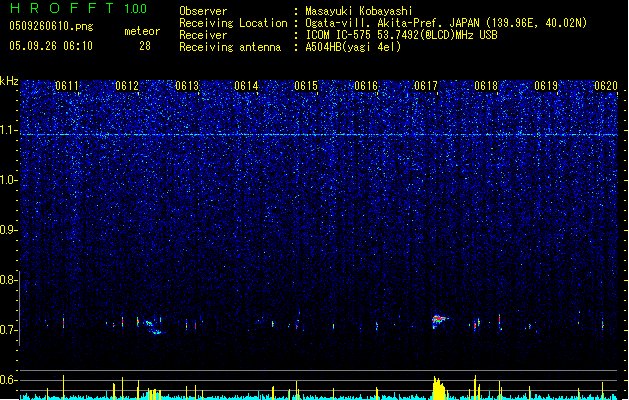Click the curved meteor echo after 0612
This screenshot has height=400, width=629.
tap(153, 327)
